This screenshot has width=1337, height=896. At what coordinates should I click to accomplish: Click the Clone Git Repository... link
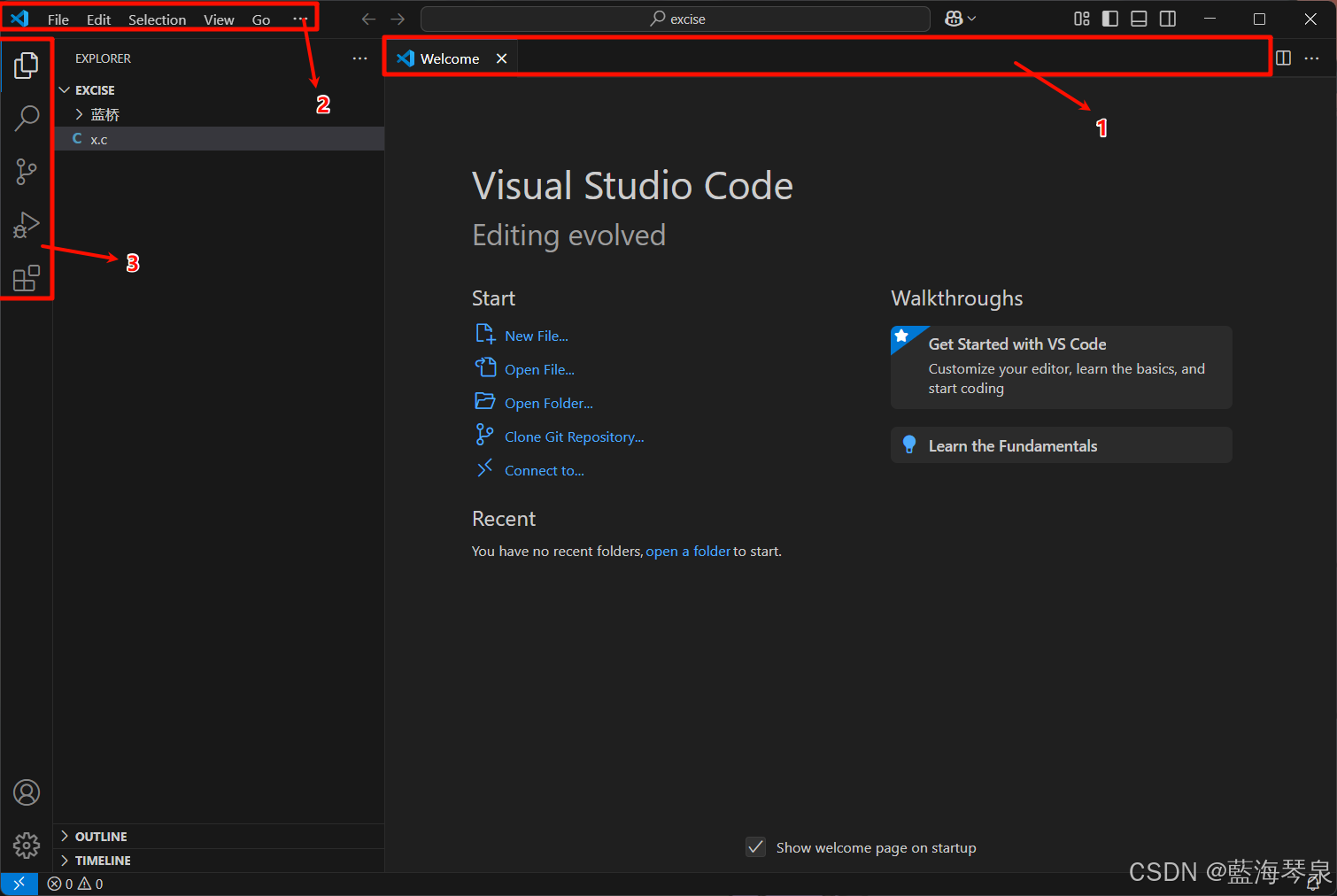[575, 436]
